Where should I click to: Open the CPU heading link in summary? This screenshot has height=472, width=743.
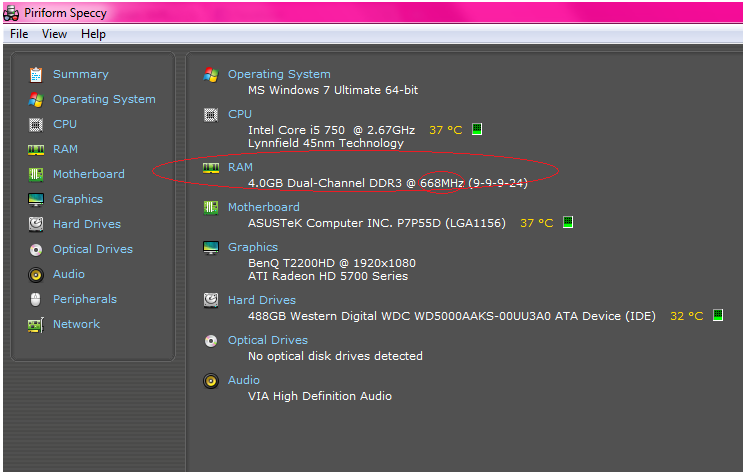pyautogui.click(x=240, y=114)
